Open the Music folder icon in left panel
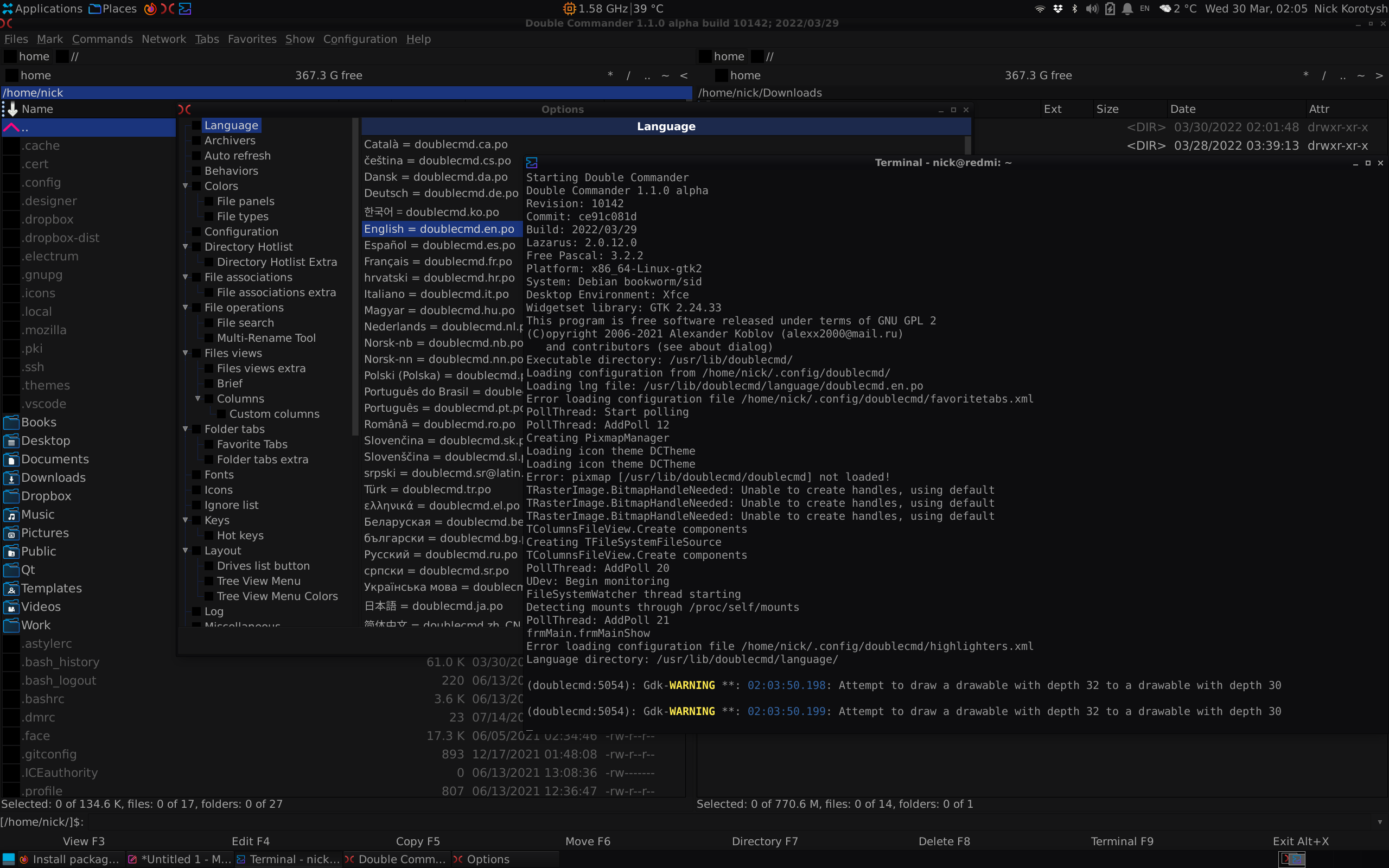1389x868 pixels. coord(11,514)
